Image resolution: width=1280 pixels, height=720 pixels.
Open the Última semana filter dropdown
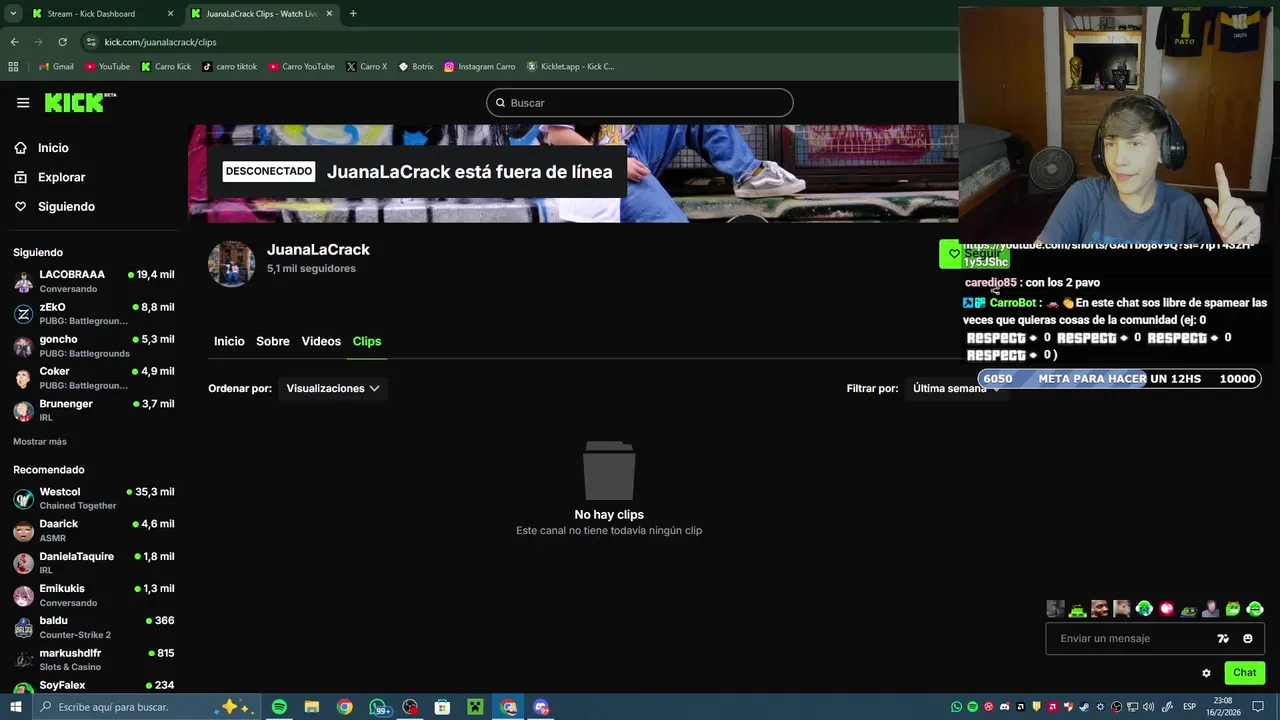pyautogui.click(x=955, y=388)
